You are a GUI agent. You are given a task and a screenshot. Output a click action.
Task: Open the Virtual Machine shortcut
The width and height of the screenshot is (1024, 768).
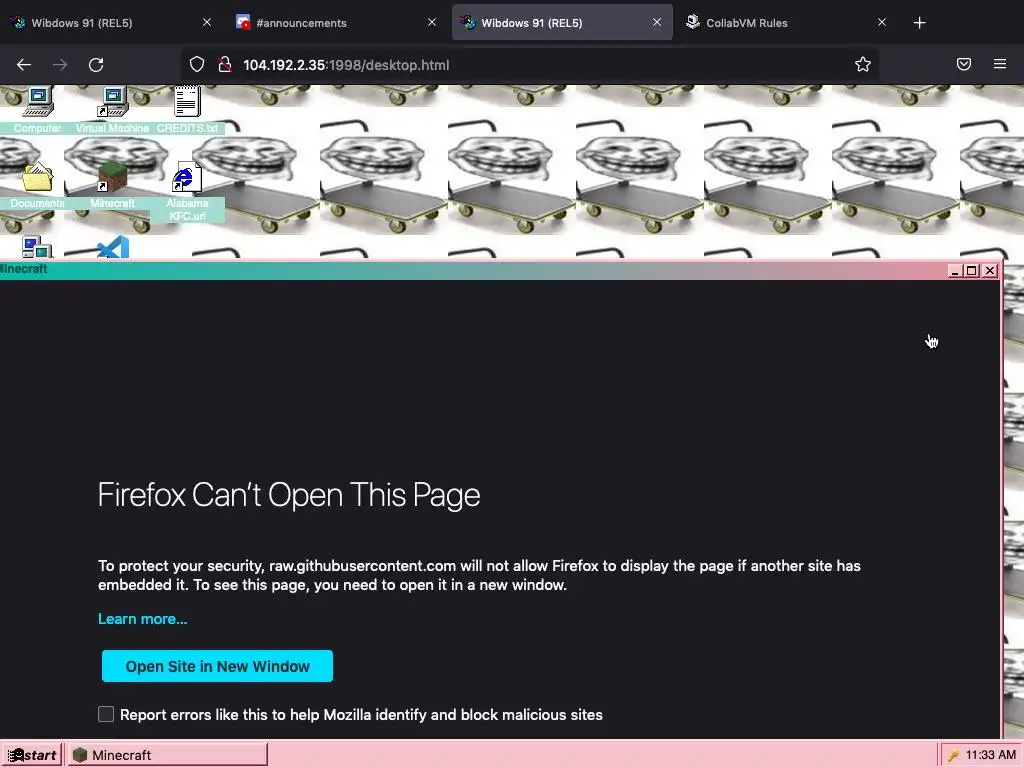(x=112, y=110)
